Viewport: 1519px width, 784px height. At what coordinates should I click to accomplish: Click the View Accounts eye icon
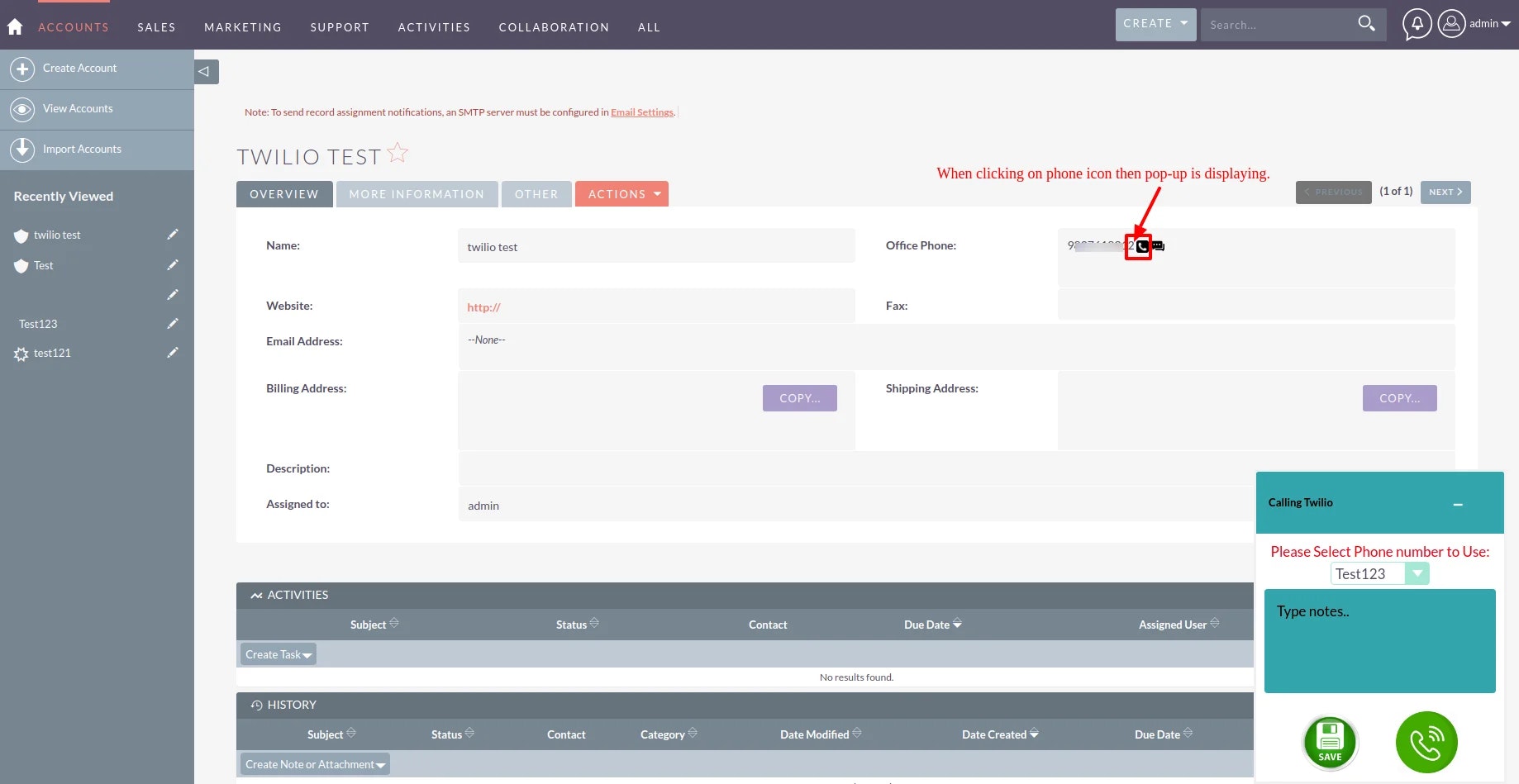[x=22, y=109]
